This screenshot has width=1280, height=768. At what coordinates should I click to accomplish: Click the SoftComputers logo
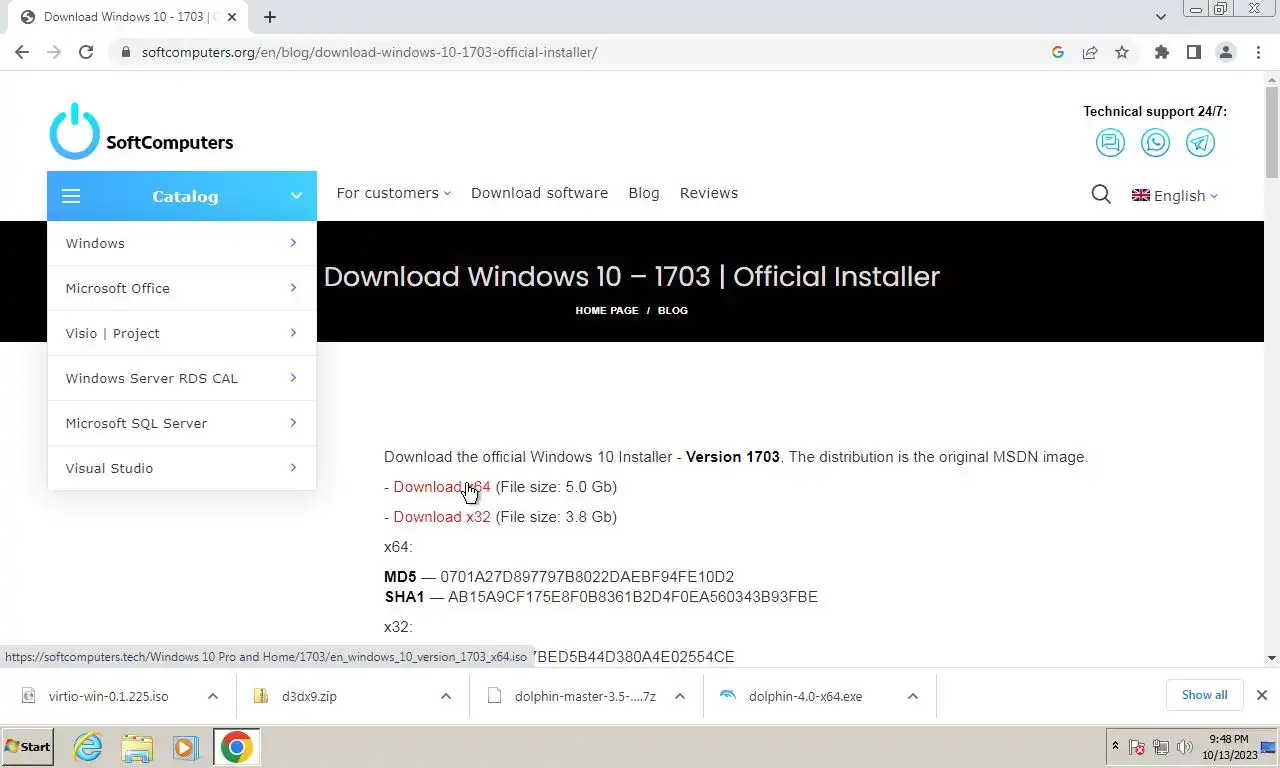tap(141, 131)
